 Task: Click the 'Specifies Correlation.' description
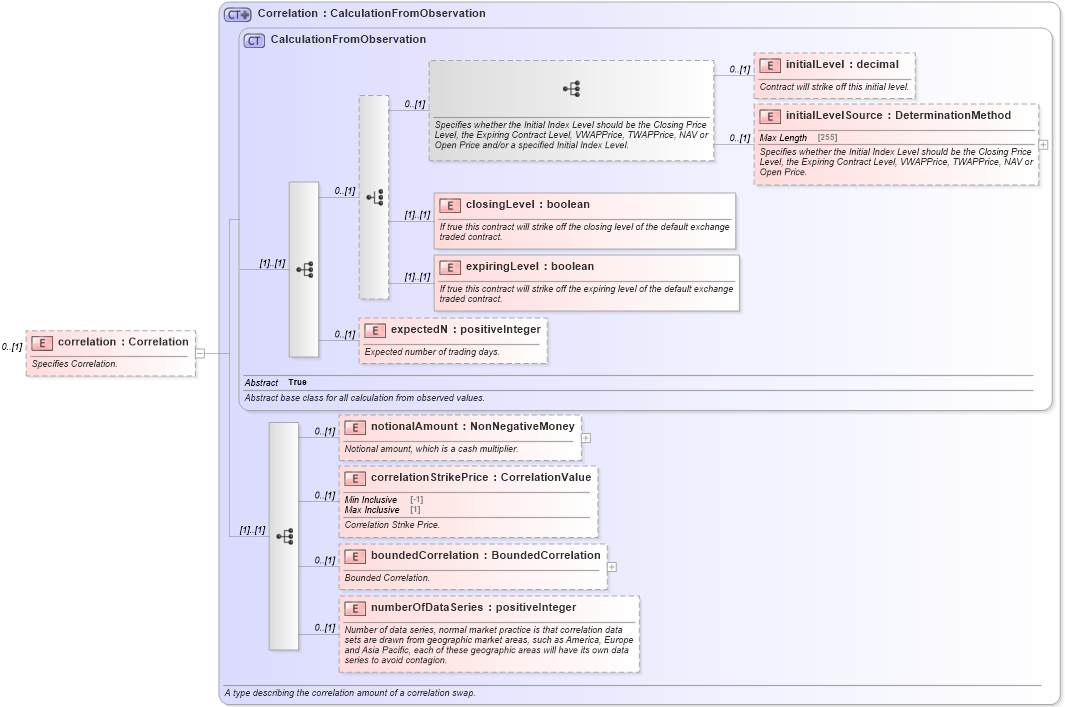(75, 363)
